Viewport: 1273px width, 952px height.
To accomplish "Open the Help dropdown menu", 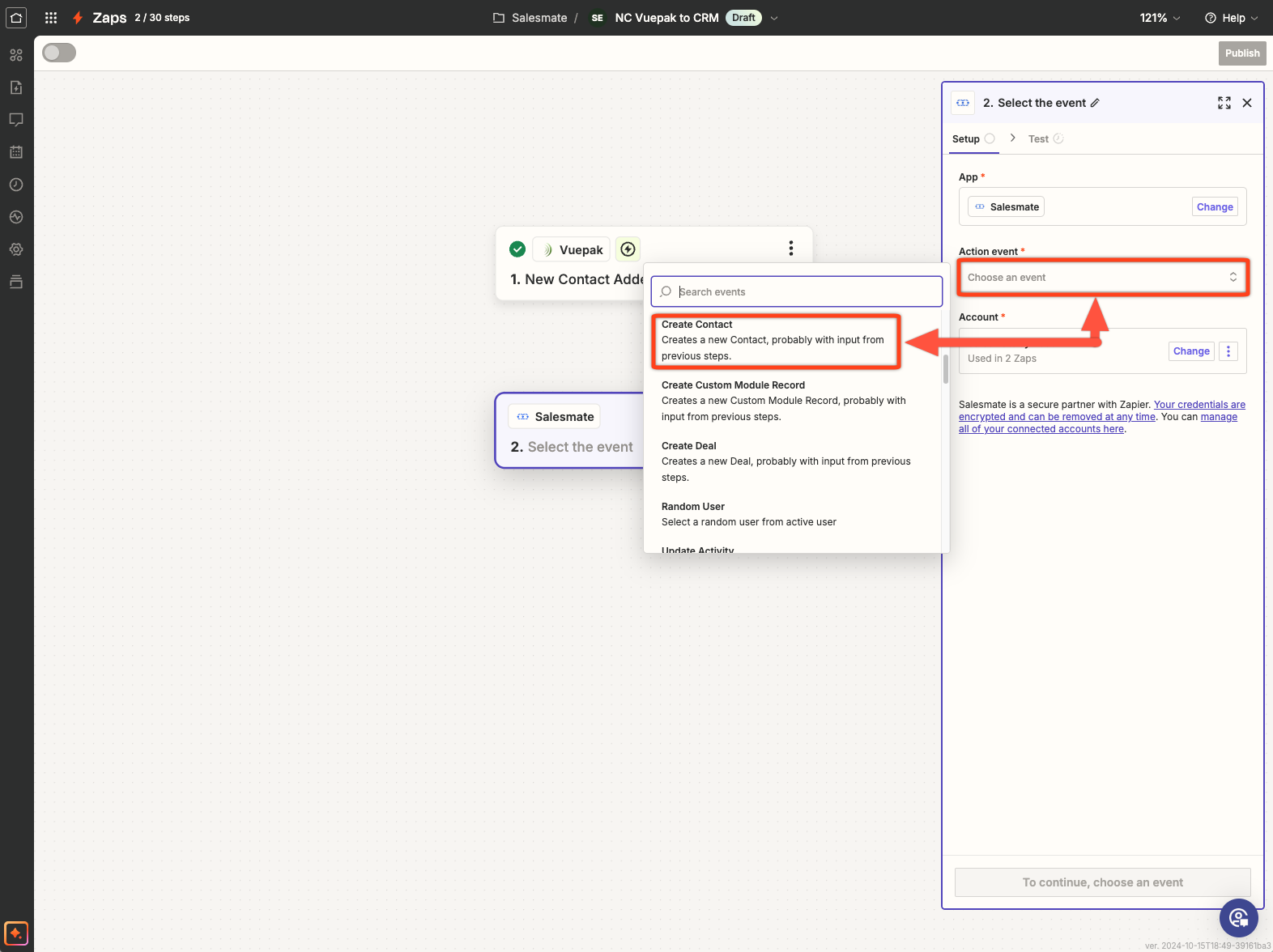I will coord(1232,18).
